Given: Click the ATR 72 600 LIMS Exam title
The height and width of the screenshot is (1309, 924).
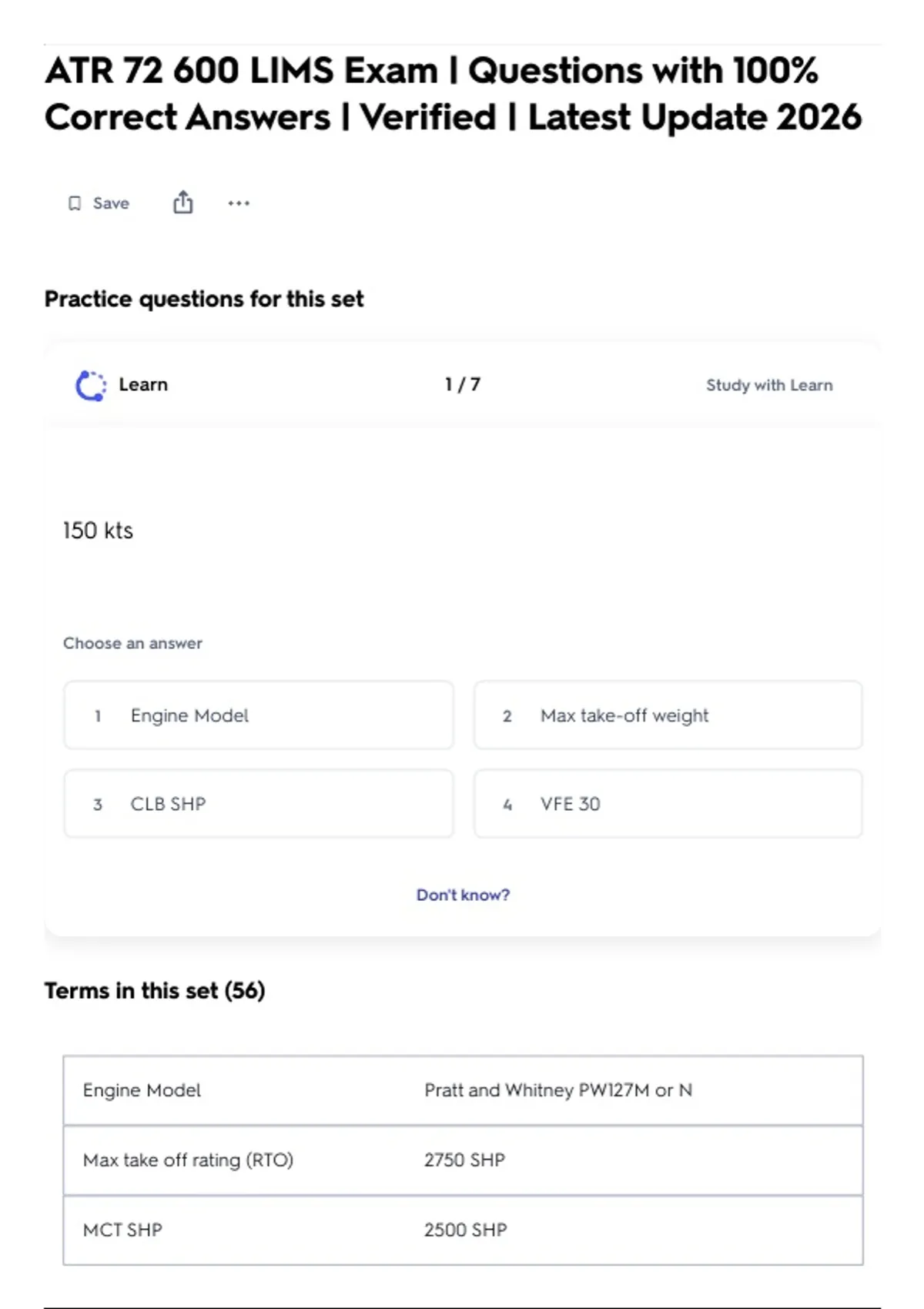Looking at the screenshot, I should tap(454, 94).
